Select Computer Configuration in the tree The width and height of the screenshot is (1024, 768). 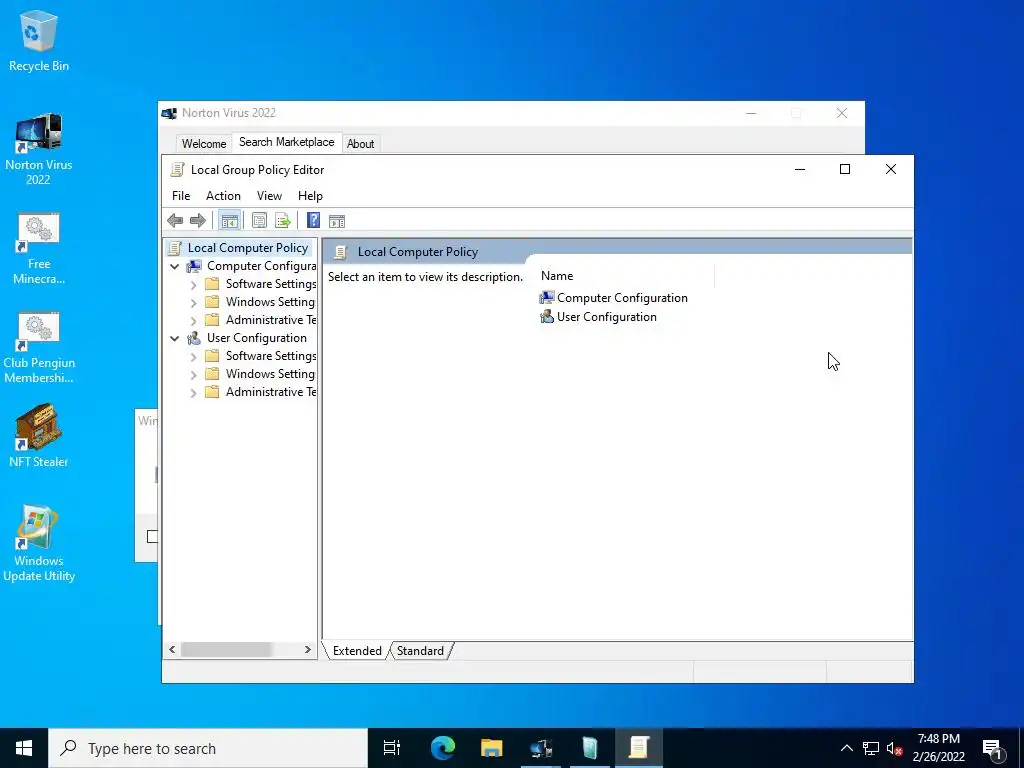[261, 266]
